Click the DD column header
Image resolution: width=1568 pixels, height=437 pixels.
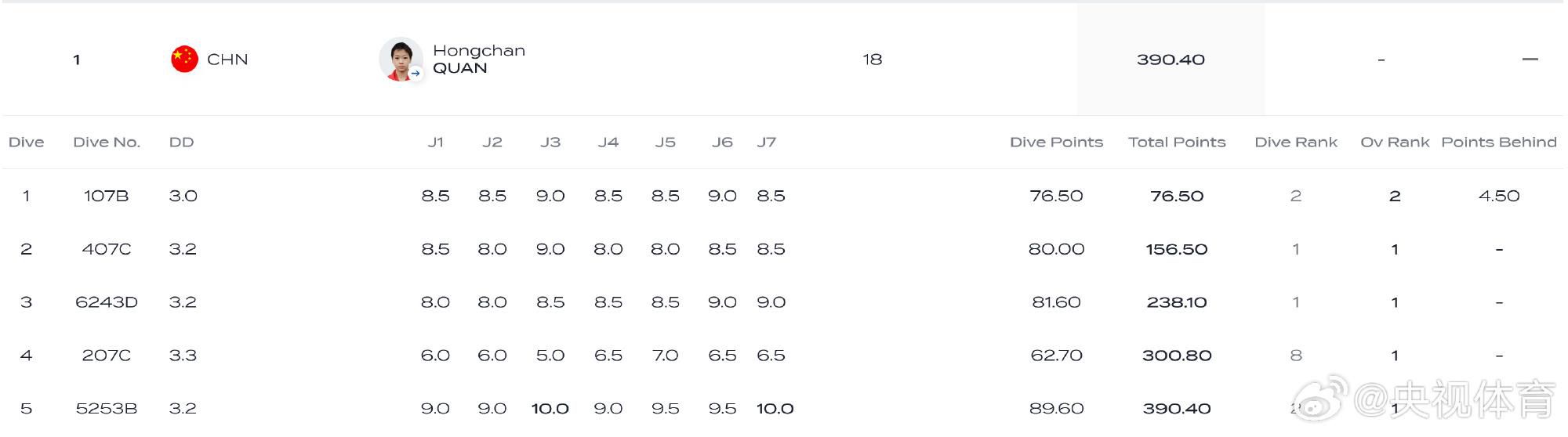tap(181, 143)
